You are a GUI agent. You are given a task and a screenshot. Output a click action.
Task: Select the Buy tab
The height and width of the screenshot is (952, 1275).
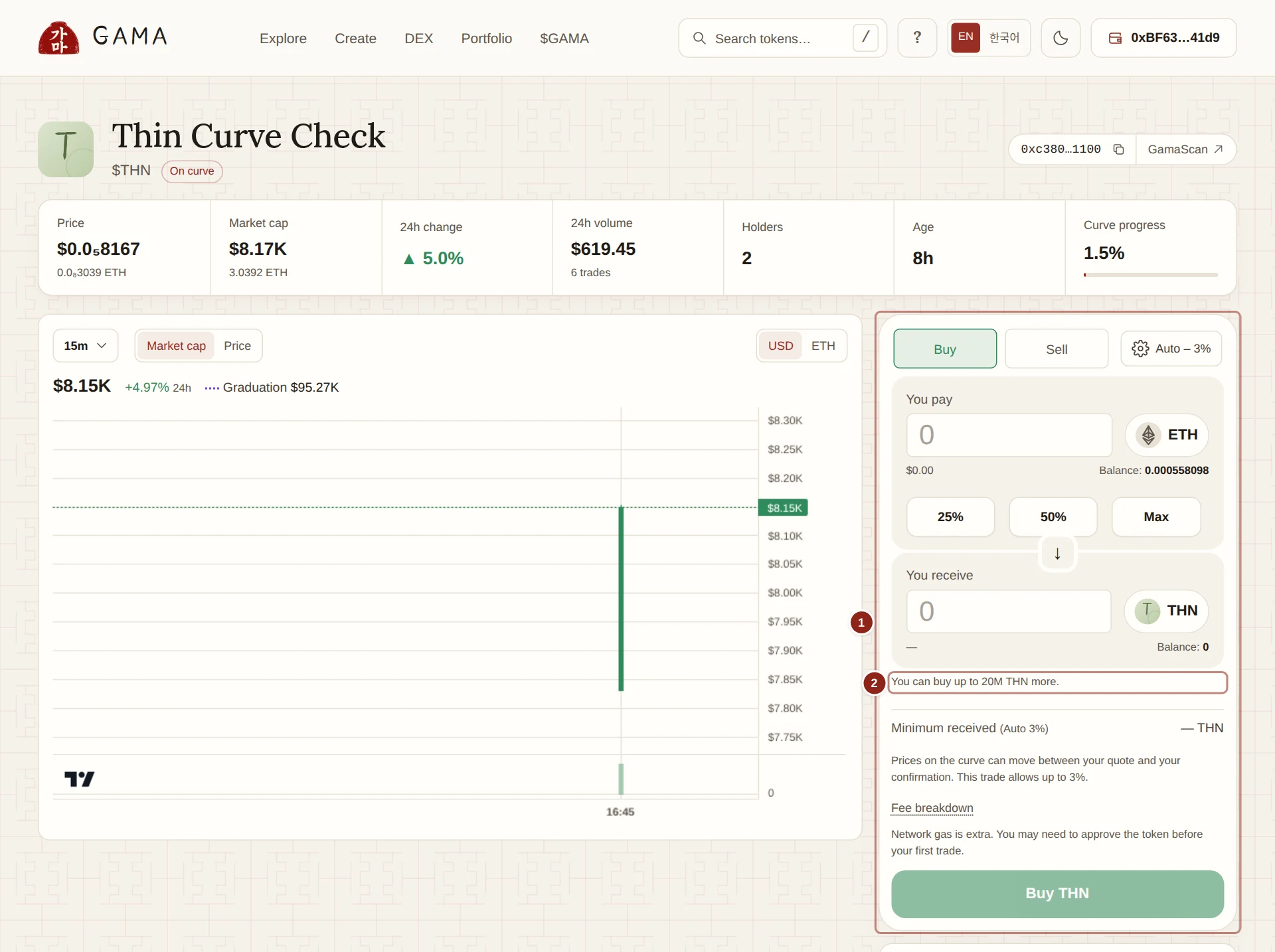click(x=945, y=349)
